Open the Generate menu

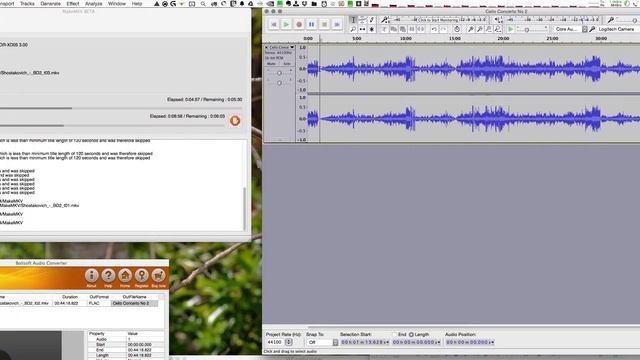pyautogui.click(x=51, y=3)
